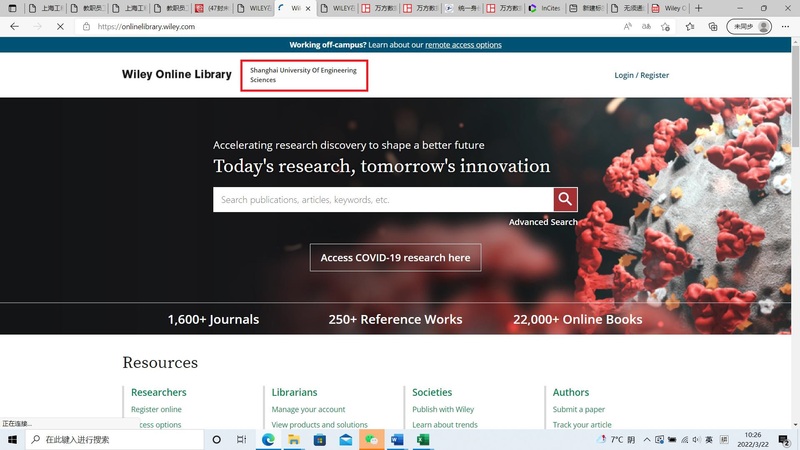This screenshot has height=450, width=800.
Task: Add page to favorites star icon
Action: pos(664,27)
